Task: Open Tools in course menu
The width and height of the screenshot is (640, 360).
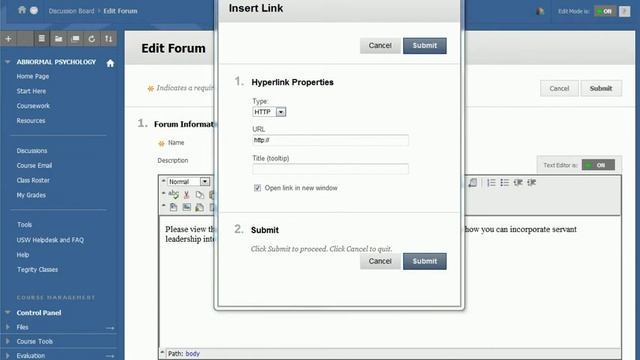Action: point(24,224)
